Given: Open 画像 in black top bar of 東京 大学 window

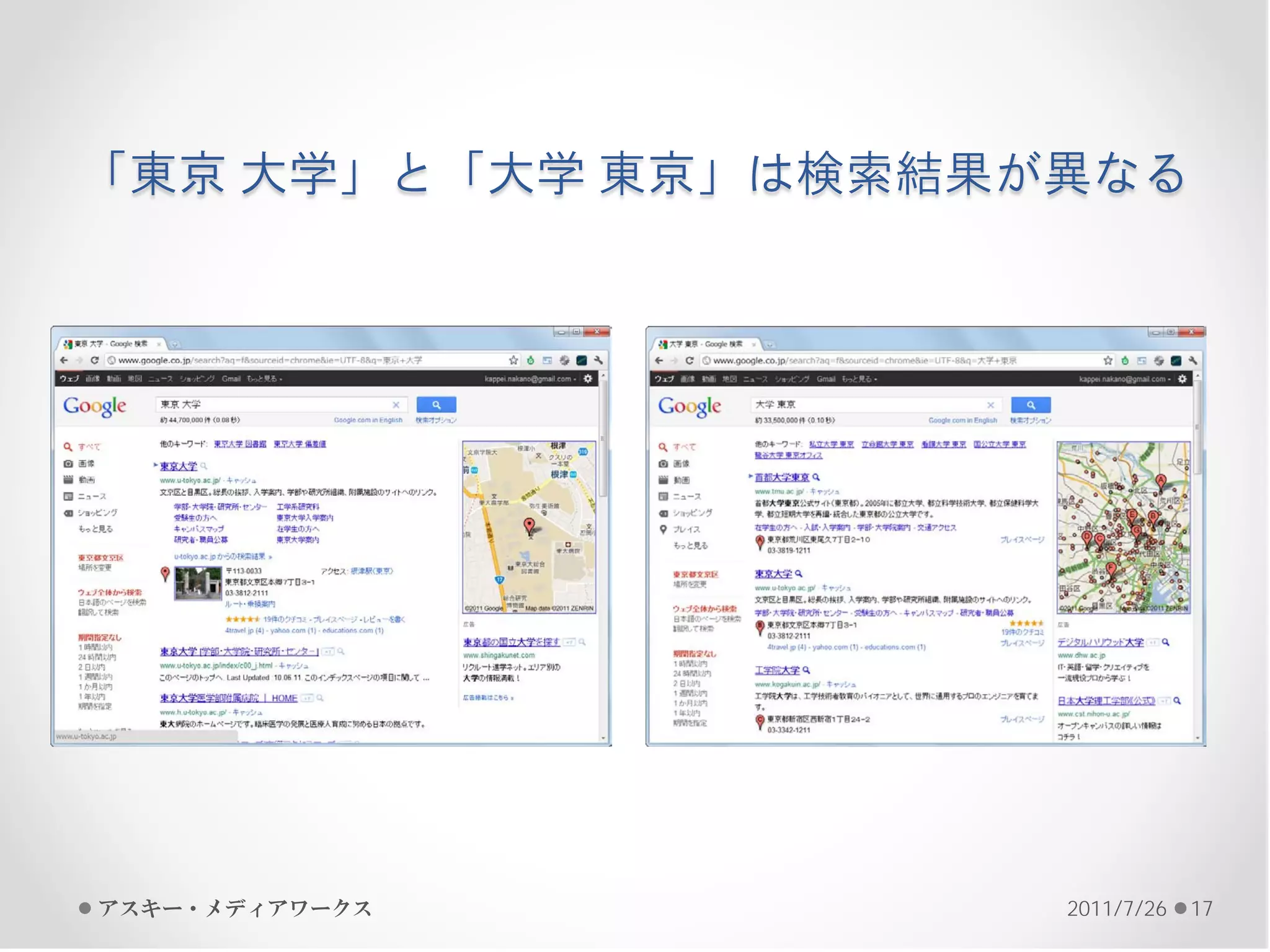Looking at the screenshot, I should (92, 379).
